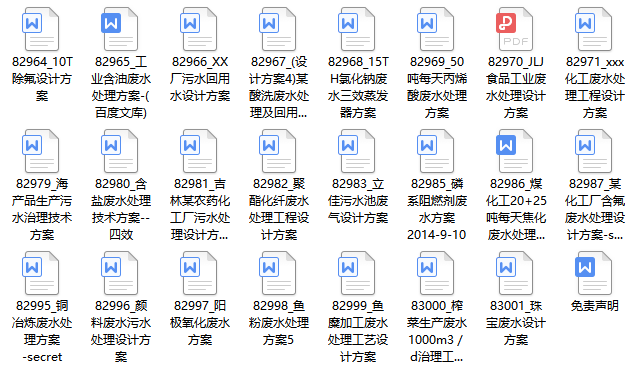Click label '82995_铜冶炼废水处理方案-secret'
The height and width of the screenshot is (371, 633).
click(42, 331)
